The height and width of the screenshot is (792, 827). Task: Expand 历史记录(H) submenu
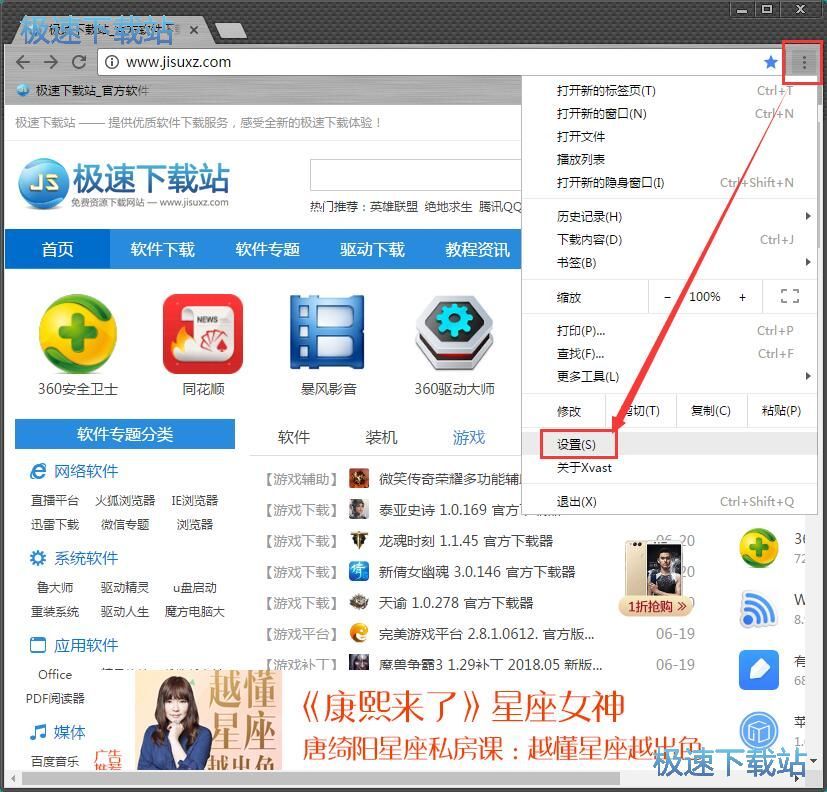(670, 217)
